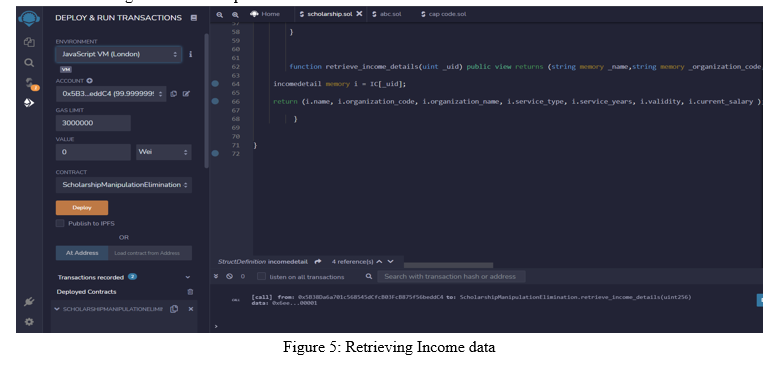
Task: Click the At Address button
Action: click(x=82, y=253)
